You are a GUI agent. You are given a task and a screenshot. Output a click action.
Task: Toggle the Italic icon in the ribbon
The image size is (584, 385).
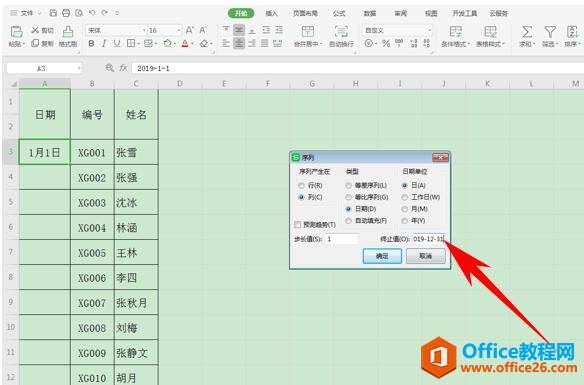[104, 44]
